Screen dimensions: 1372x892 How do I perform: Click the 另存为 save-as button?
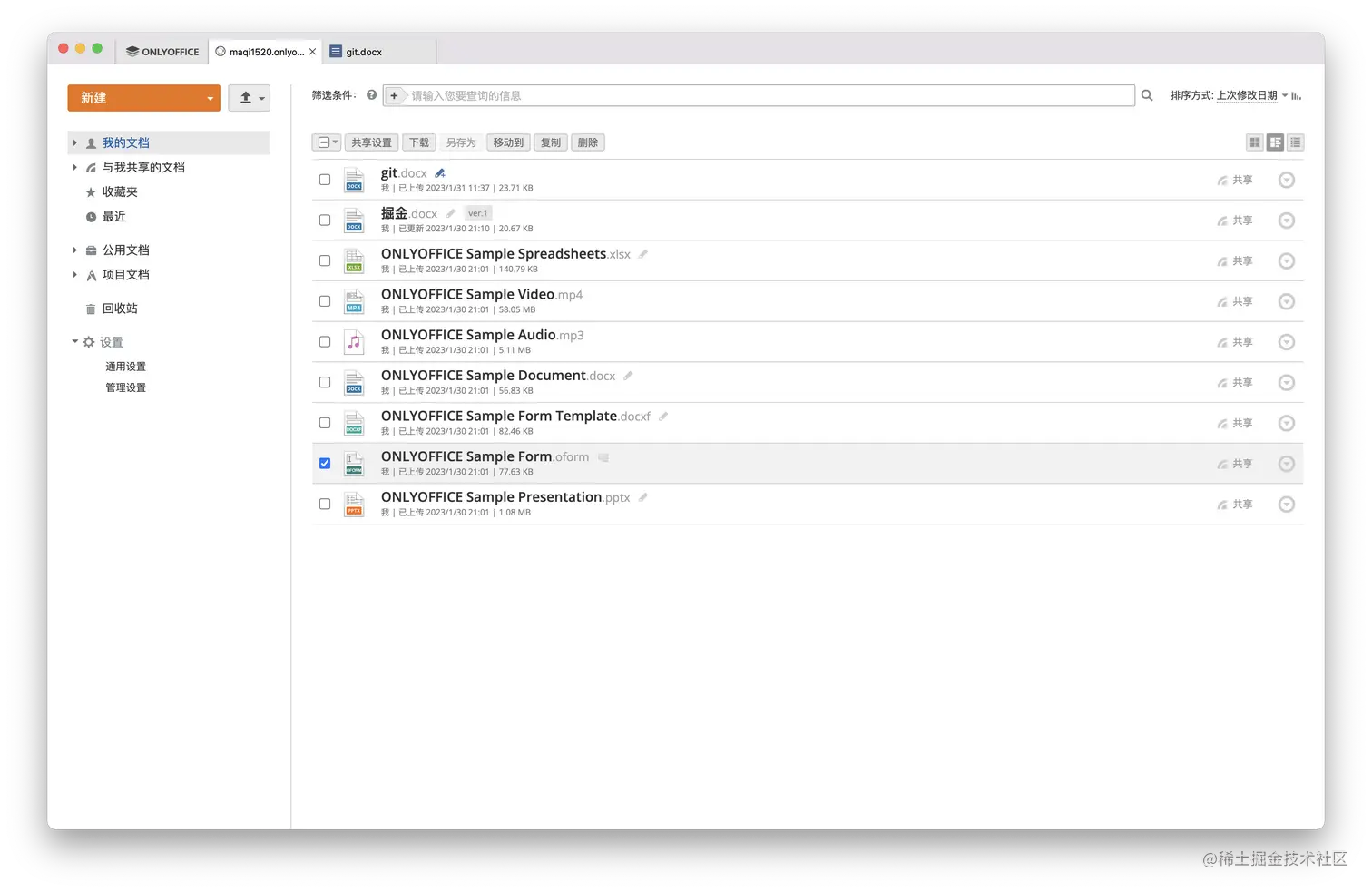pyautogui.click(x=461, y=142)
